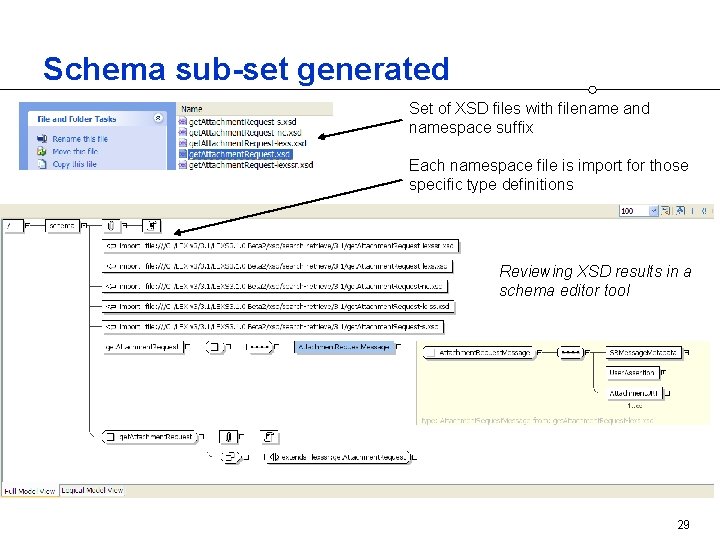
Task: Select import row ending getAttachmentRequest-nc.xsd
Action: pyautogui.click(x=275, y=287)
